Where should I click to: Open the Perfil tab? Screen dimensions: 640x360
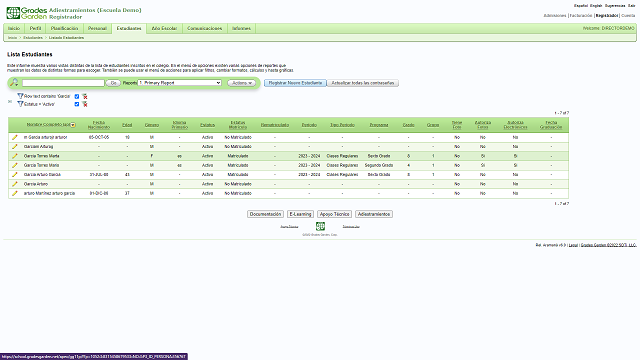(36, 29)
